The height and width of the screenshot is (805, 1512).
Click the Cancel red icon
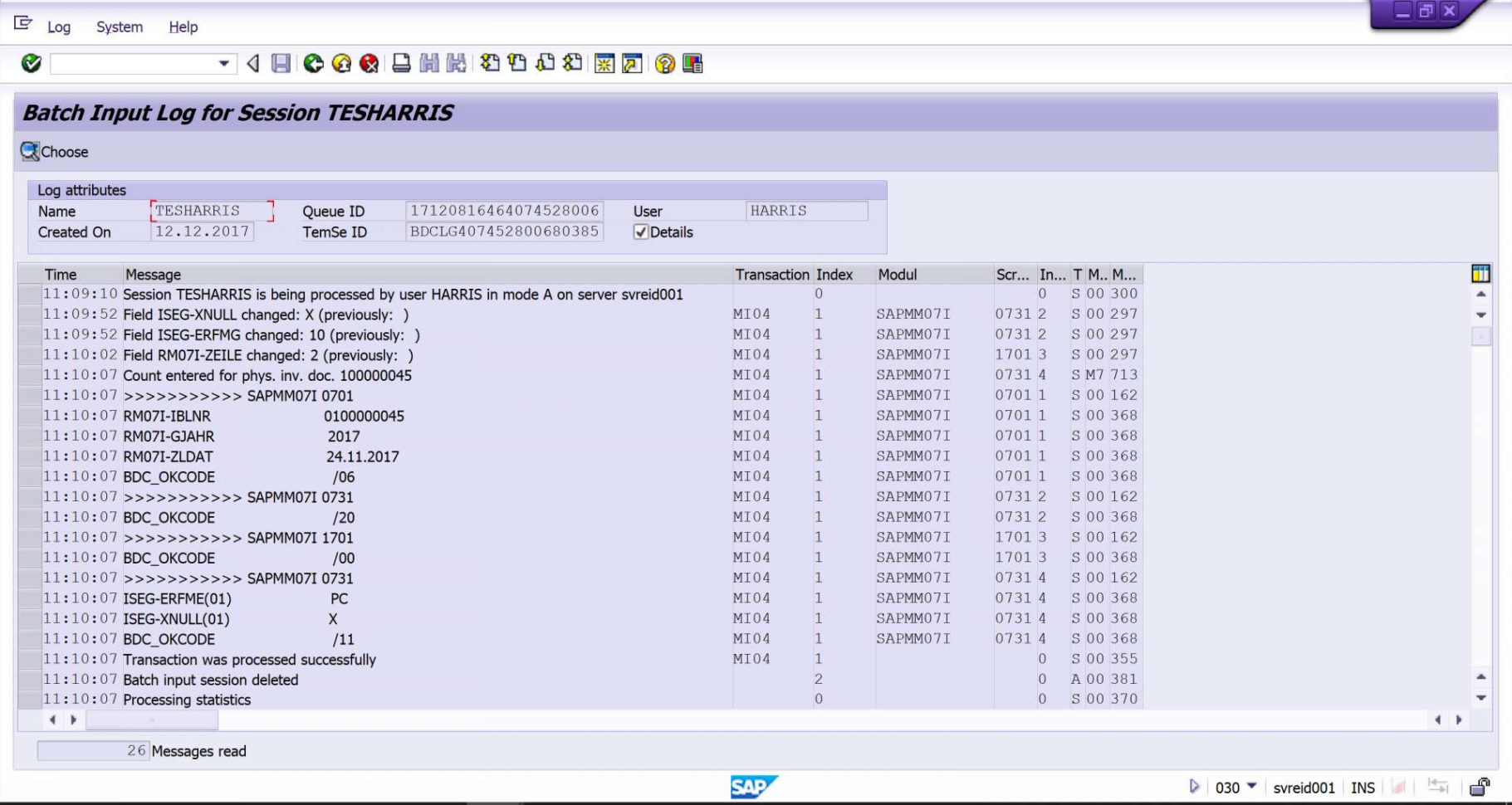[x=368, y=64]
